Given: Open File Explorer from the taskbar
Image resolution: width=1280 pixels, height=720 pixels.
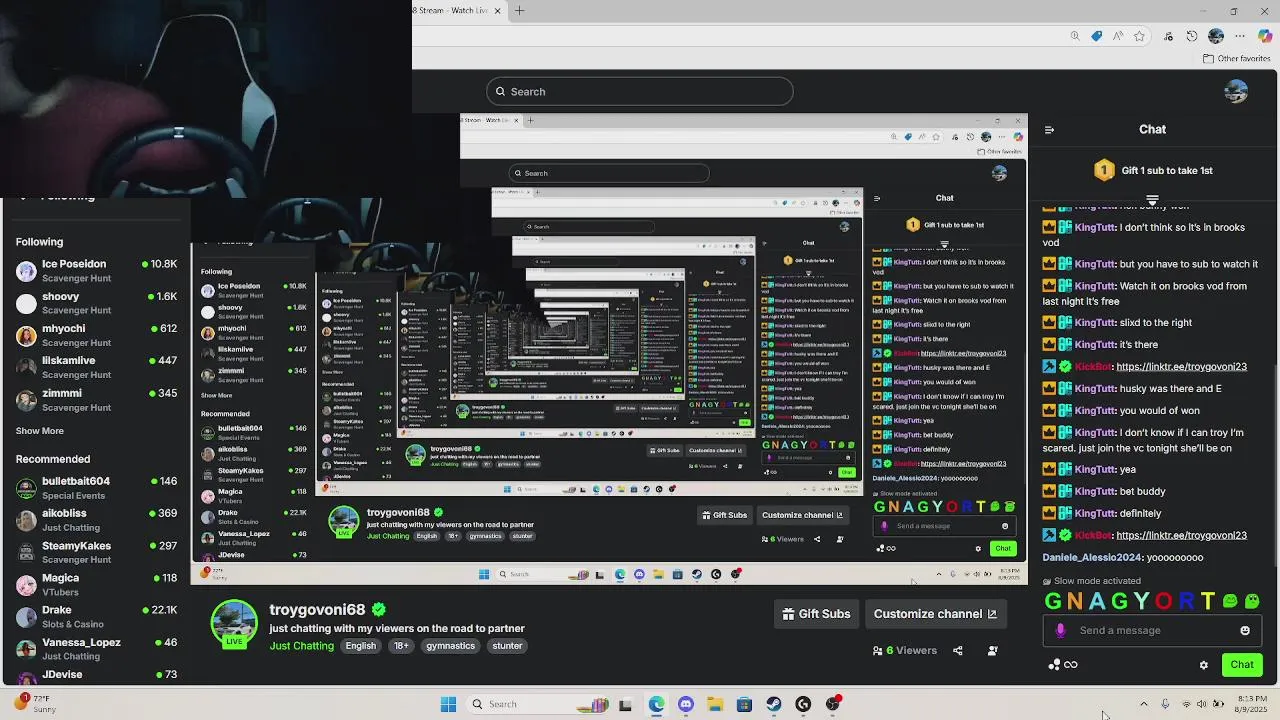Looking at the screenshot, I should [x=715, y=704].
